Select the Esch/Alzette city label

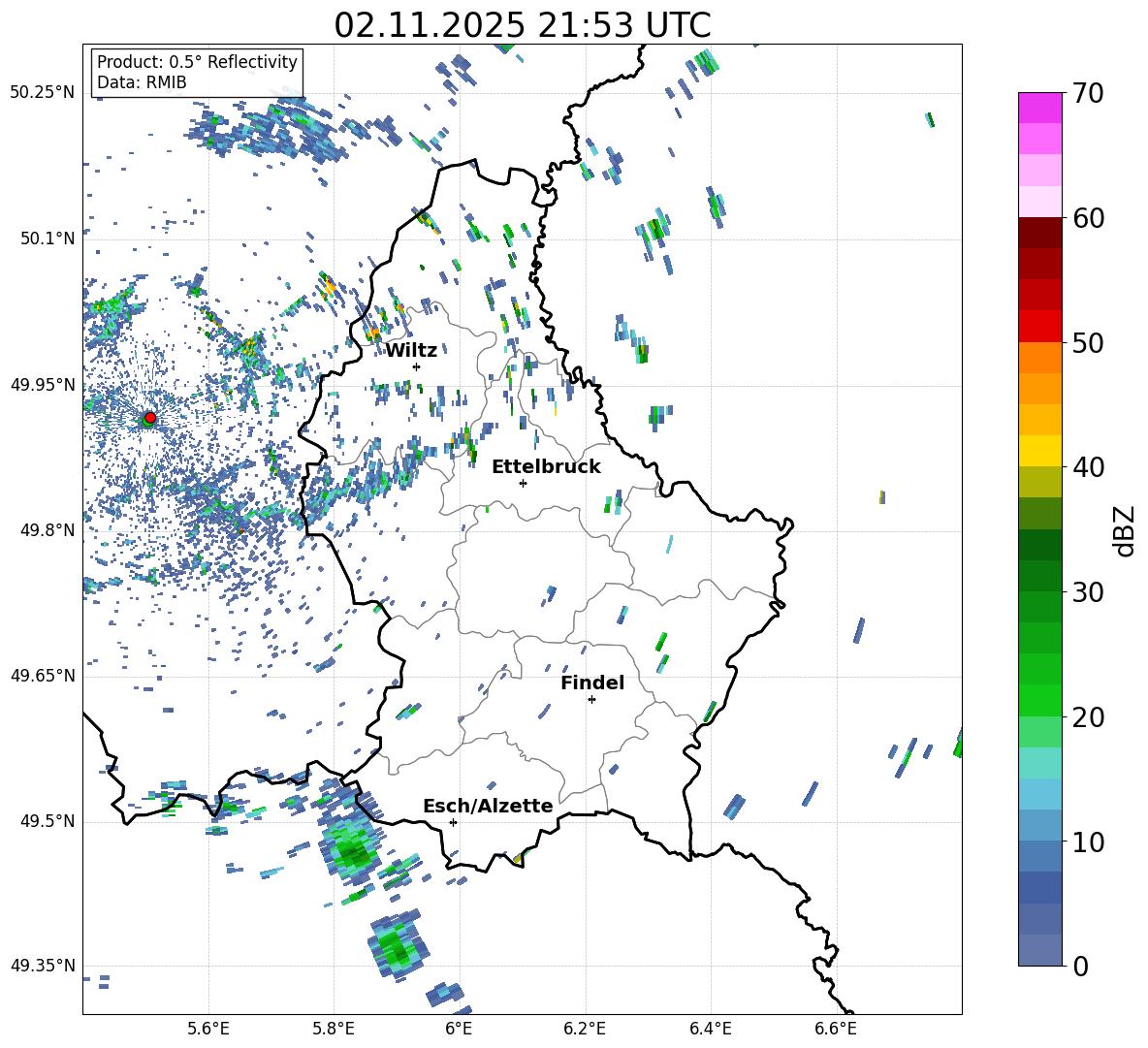(487, 806)
